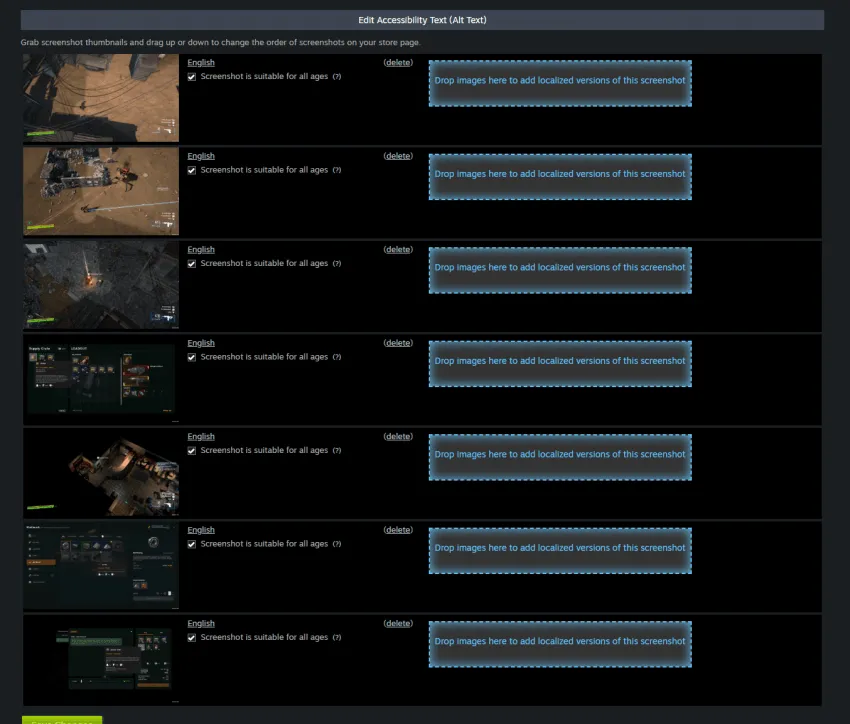Delete the first screenshot

tap(398, 63)
